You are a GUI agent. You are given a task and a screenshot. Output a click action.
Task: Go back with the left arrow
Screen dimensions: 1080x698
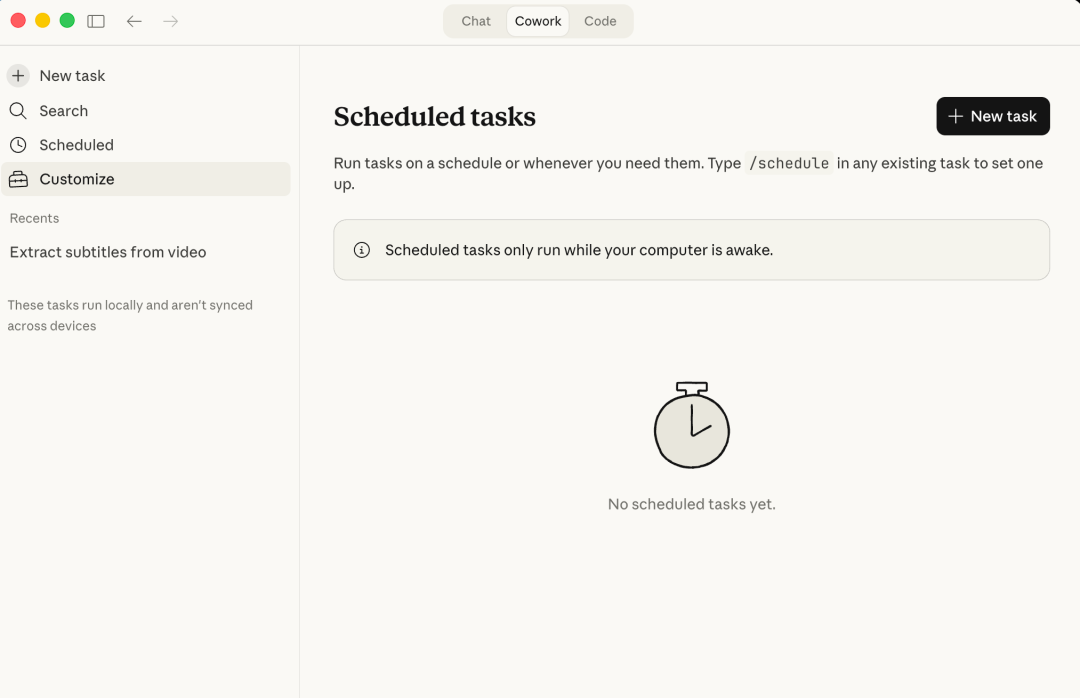pyautogui.click(x=134, y=21)
